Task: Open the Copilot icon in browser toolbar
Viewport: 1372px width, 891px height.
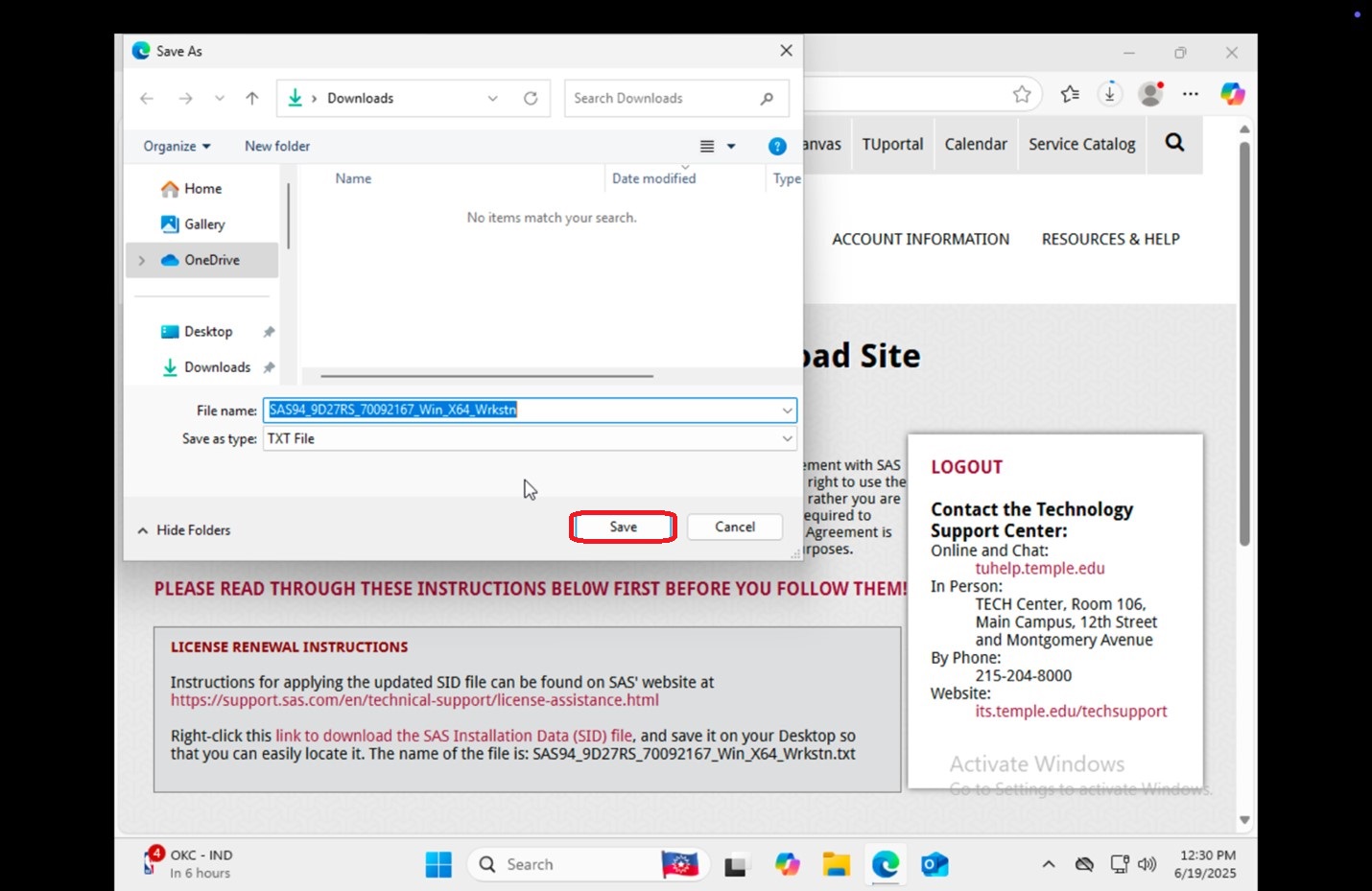Action: 1233,94
